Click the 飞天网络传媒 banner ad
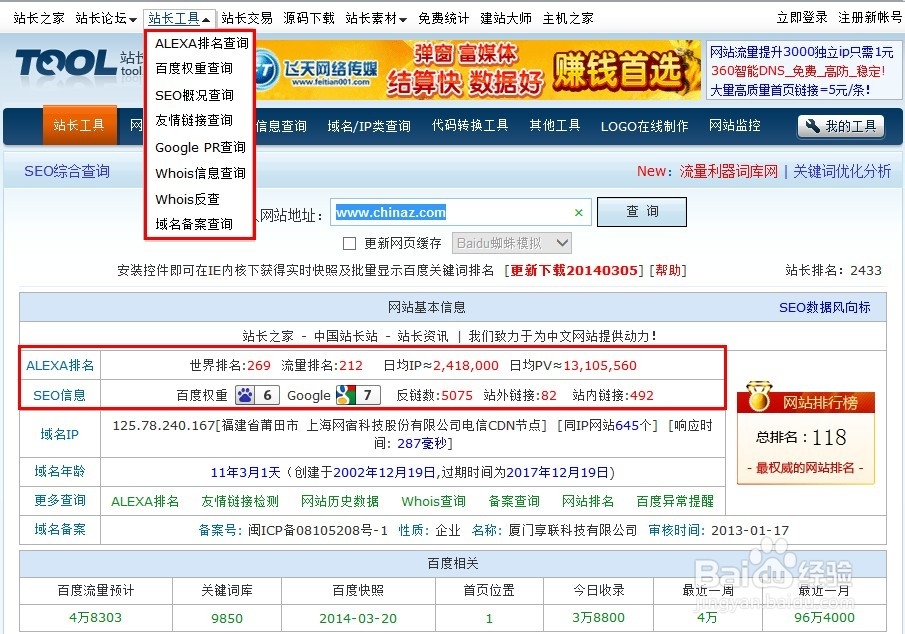This screenshot has width=905, height=634. point(478,70)
